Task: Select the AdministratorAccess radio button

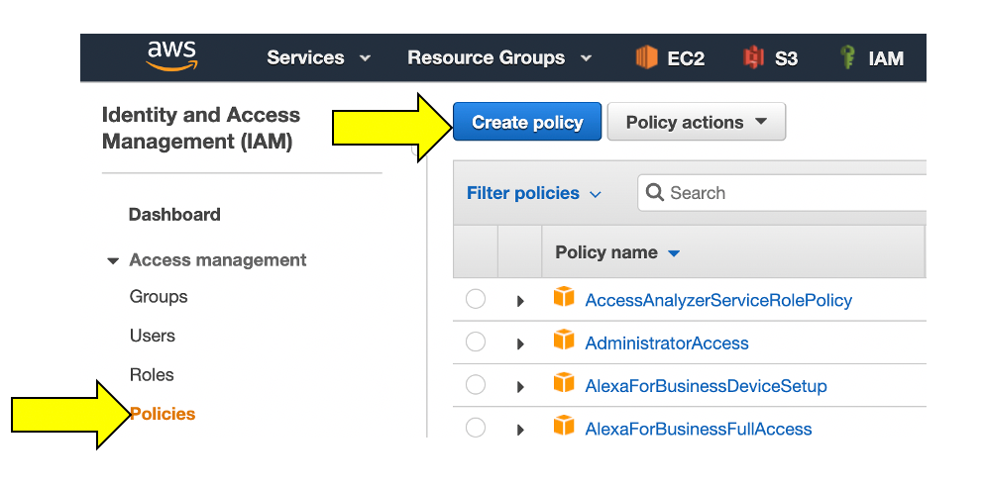Action: [476, 342]
